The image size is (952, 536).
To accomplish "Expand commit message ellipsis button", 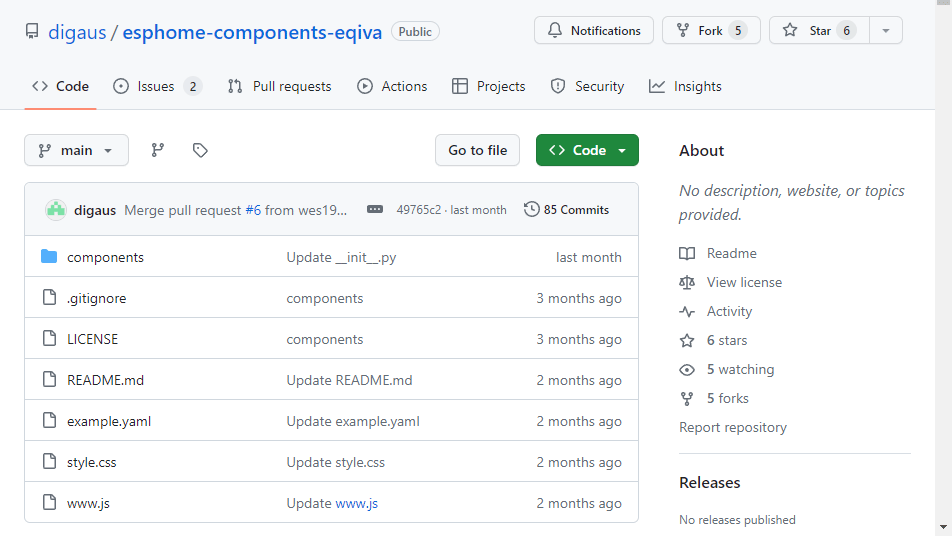I will pos(375,209).
